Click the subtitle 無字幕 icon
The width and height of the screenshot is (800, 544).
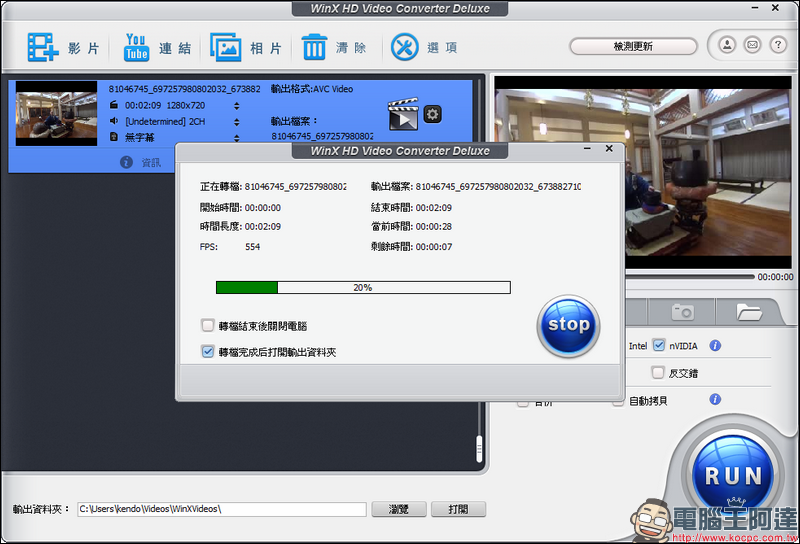[114, 137]
